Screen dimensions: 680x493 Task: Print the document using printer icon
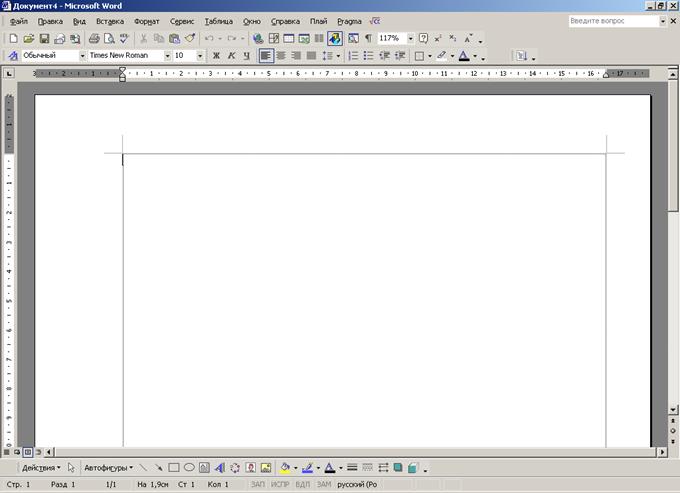[94, 39]
